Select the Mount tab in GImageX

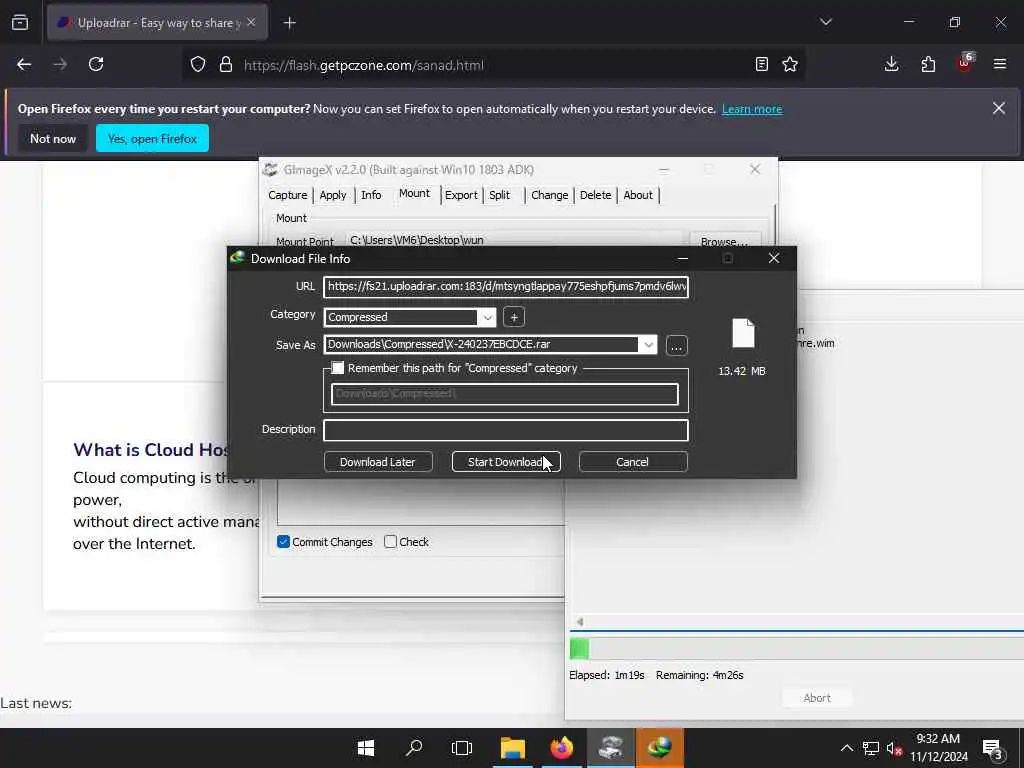pos(415,193)
